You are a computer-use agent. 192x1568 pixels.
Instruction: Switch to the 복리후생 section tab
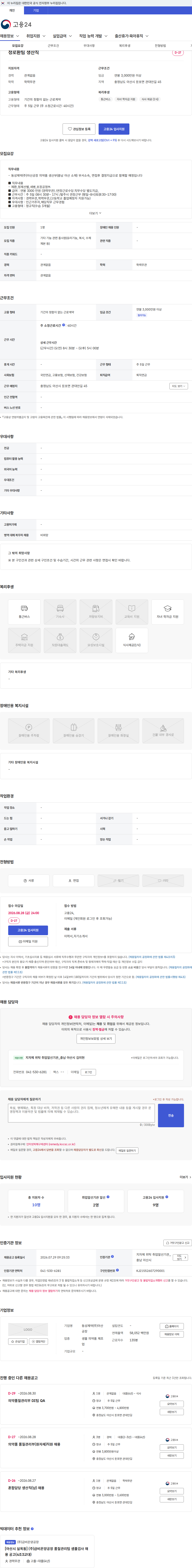point(125,46)
